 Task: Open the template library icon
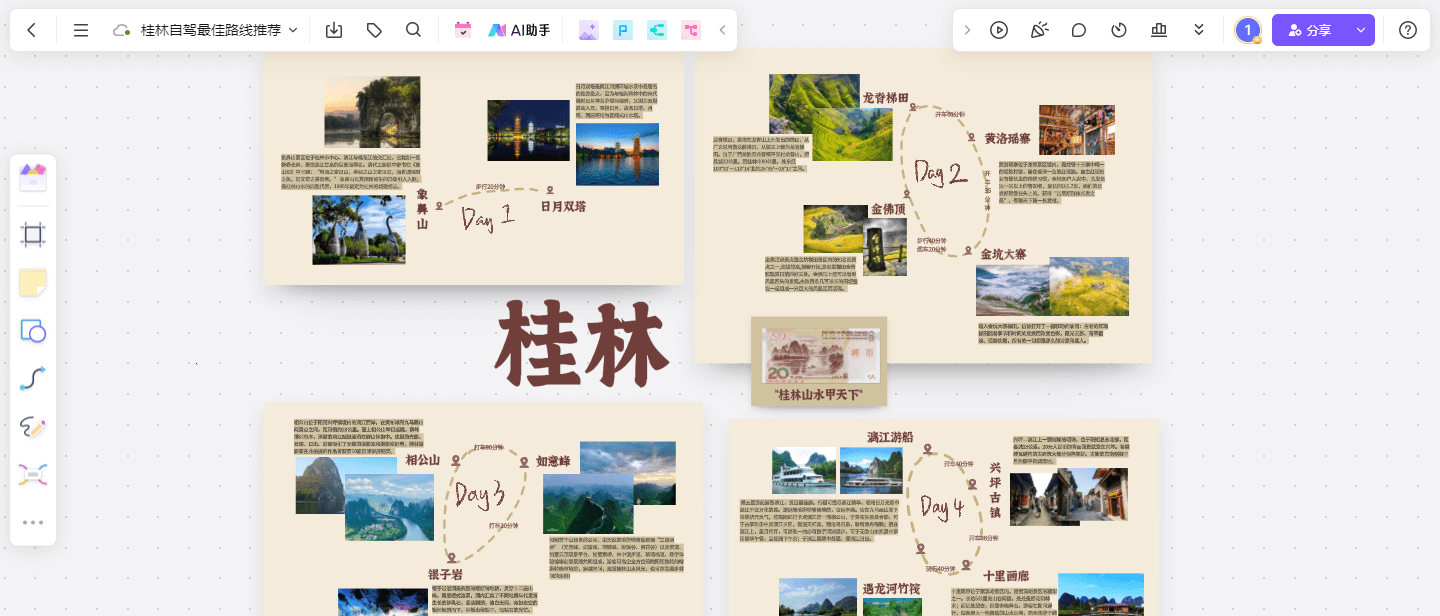(x=33, y=179)
